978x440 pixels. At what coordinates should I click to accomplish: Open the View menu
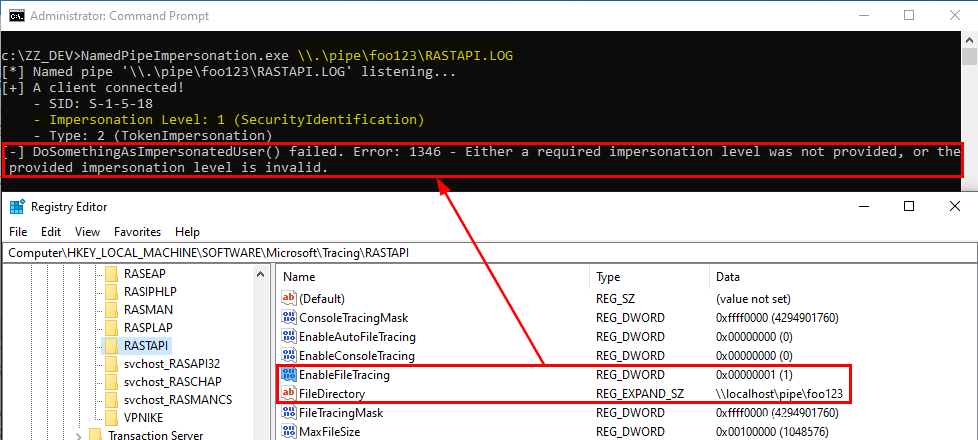pyautogui.click(x=88, y=231)
